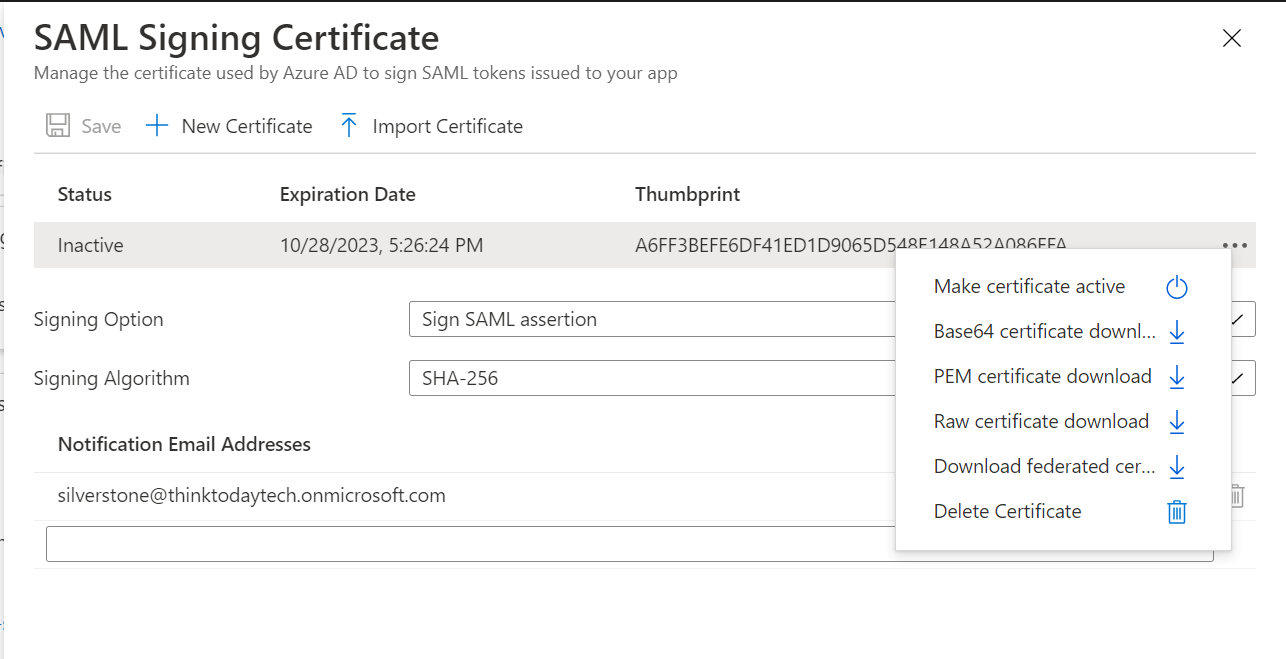Viewport: 1286px width, 659px height.
Task: Close the SAML Signing Certificate panel
Action: coord(1232,39)
